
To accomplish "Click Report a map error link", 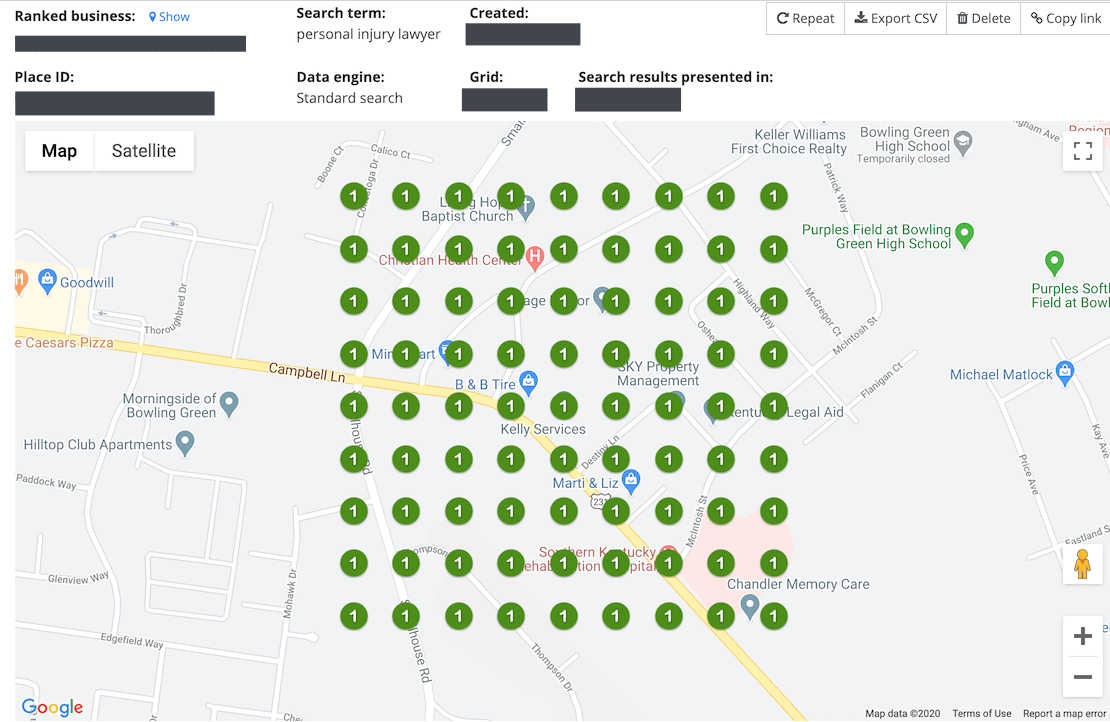I will pyautogui.click(x=1064, y=713).
